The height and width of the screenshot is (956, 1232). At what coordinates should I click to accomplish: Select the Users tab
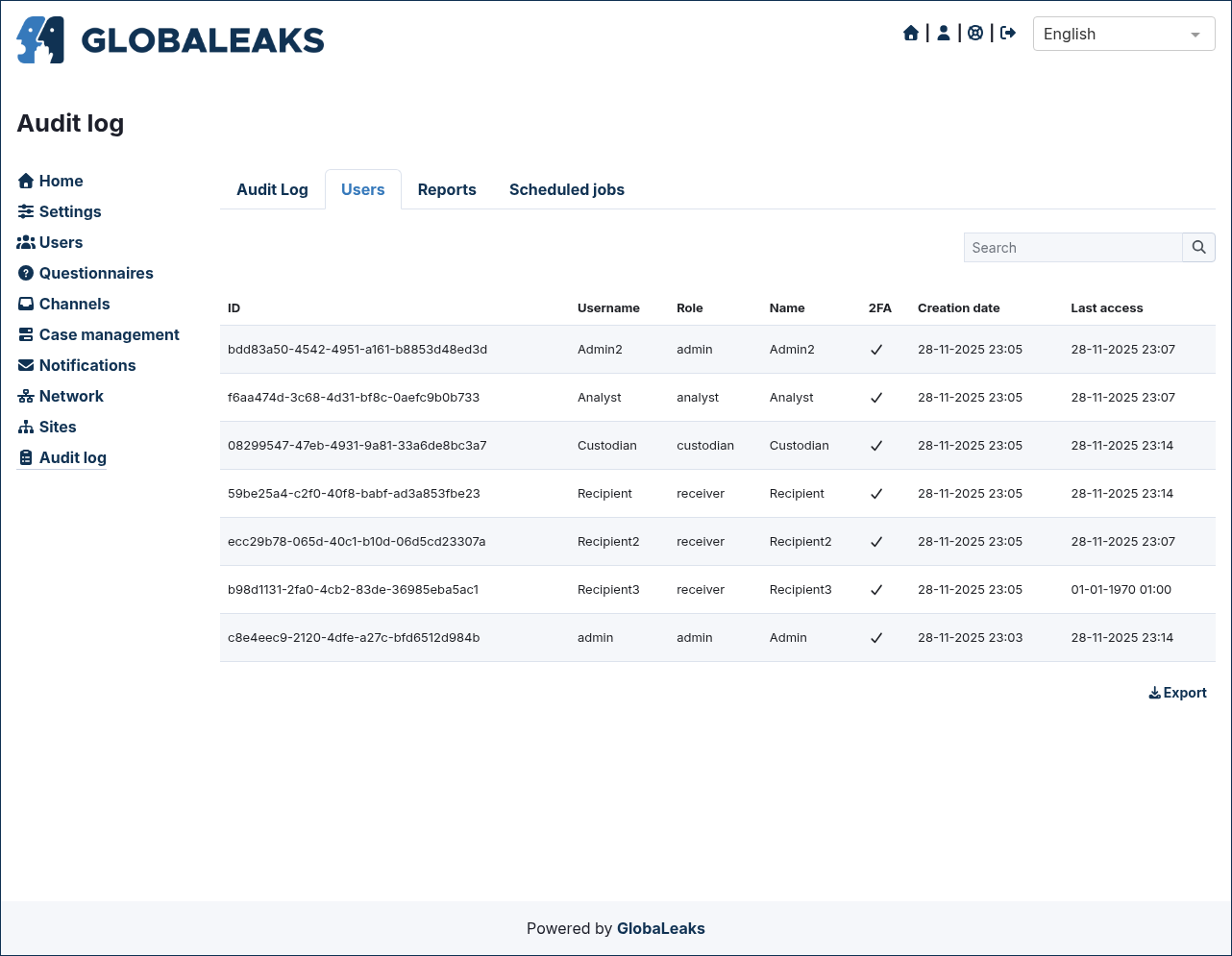tap(362, 189)
